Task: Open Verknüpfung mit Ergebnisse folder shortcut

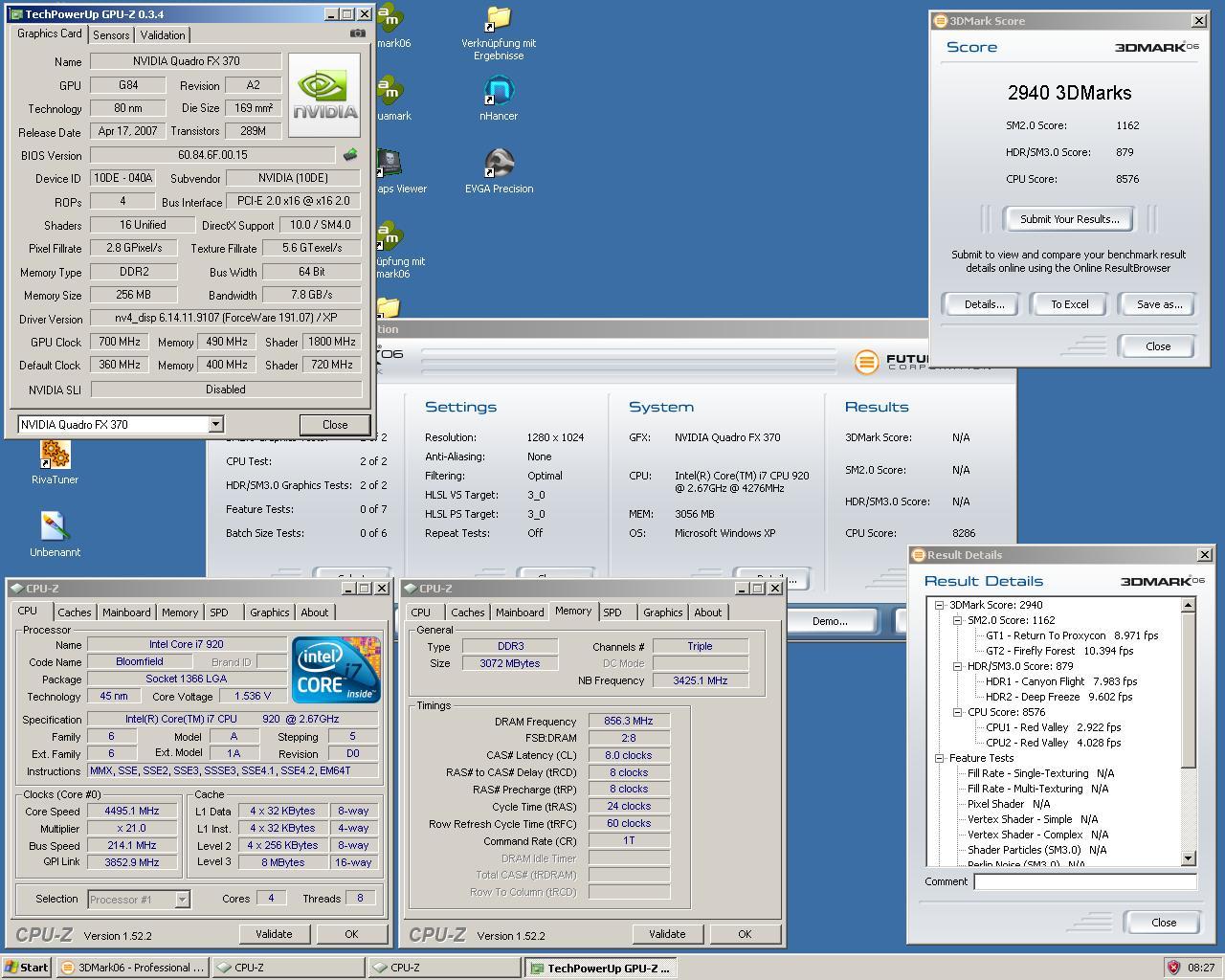Action: (499, 33)
